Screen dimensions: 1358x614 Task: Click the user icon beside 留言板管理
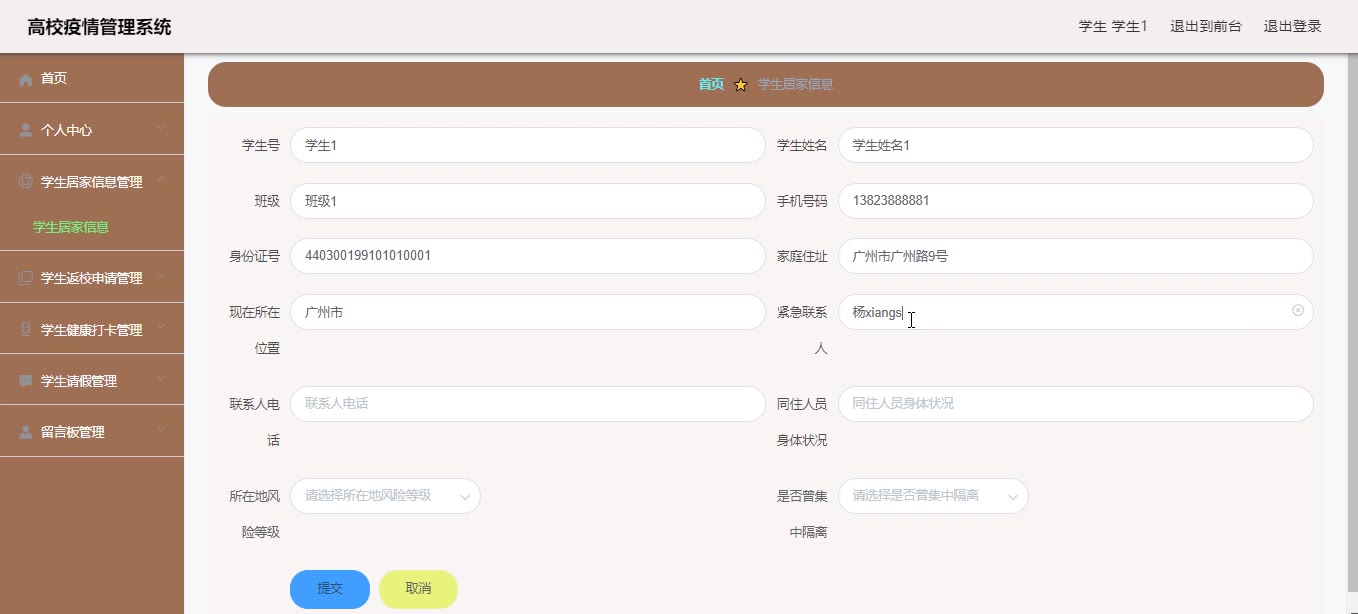(26, 432)
